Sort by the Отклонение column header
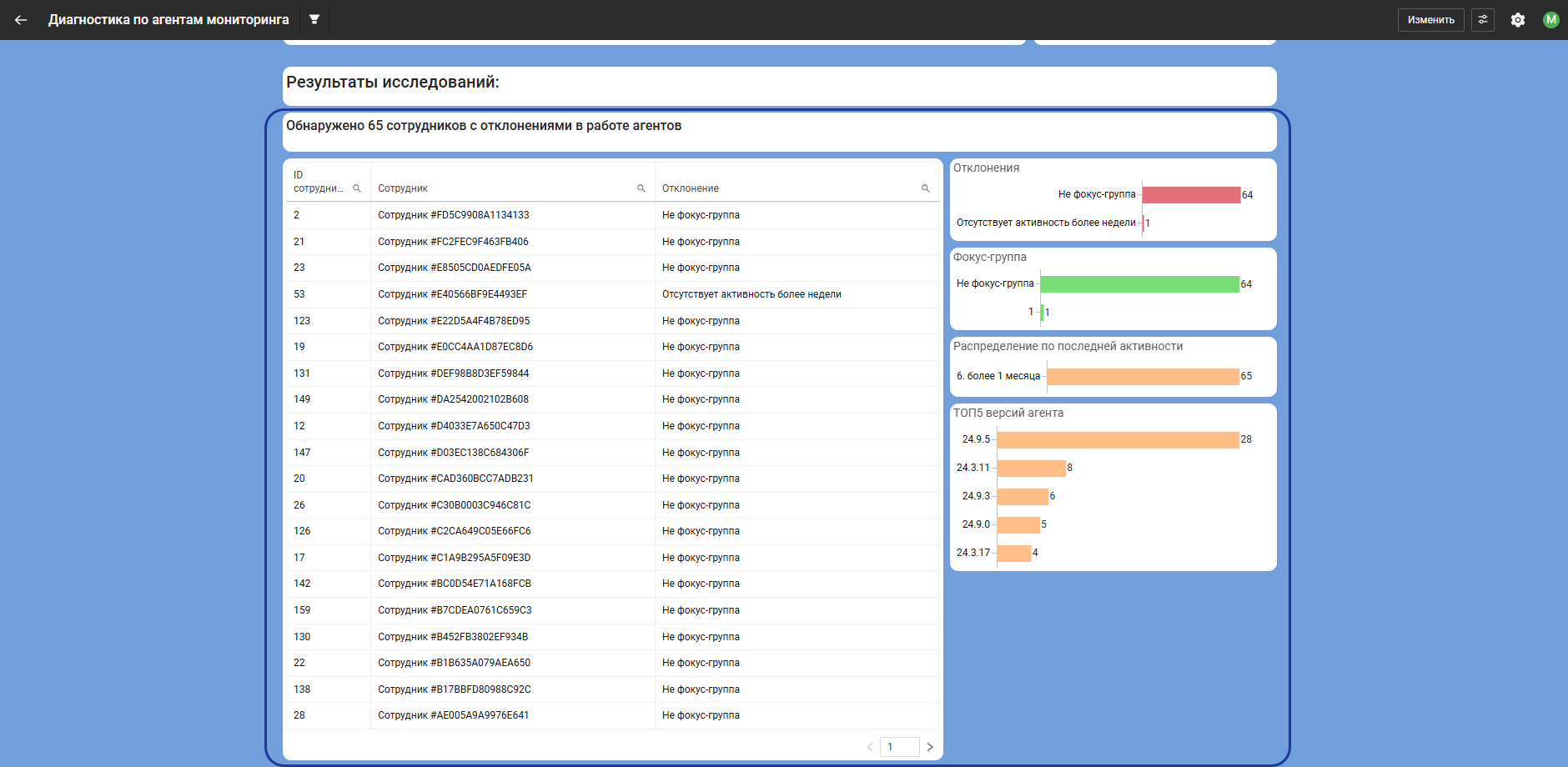This screenshot has height=767, width=1568. pyautogui.click(x=691, y=188)
